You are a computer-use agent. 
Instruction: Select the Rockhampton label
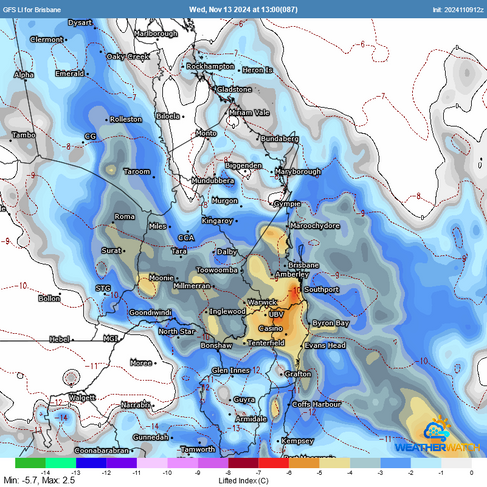210,66
